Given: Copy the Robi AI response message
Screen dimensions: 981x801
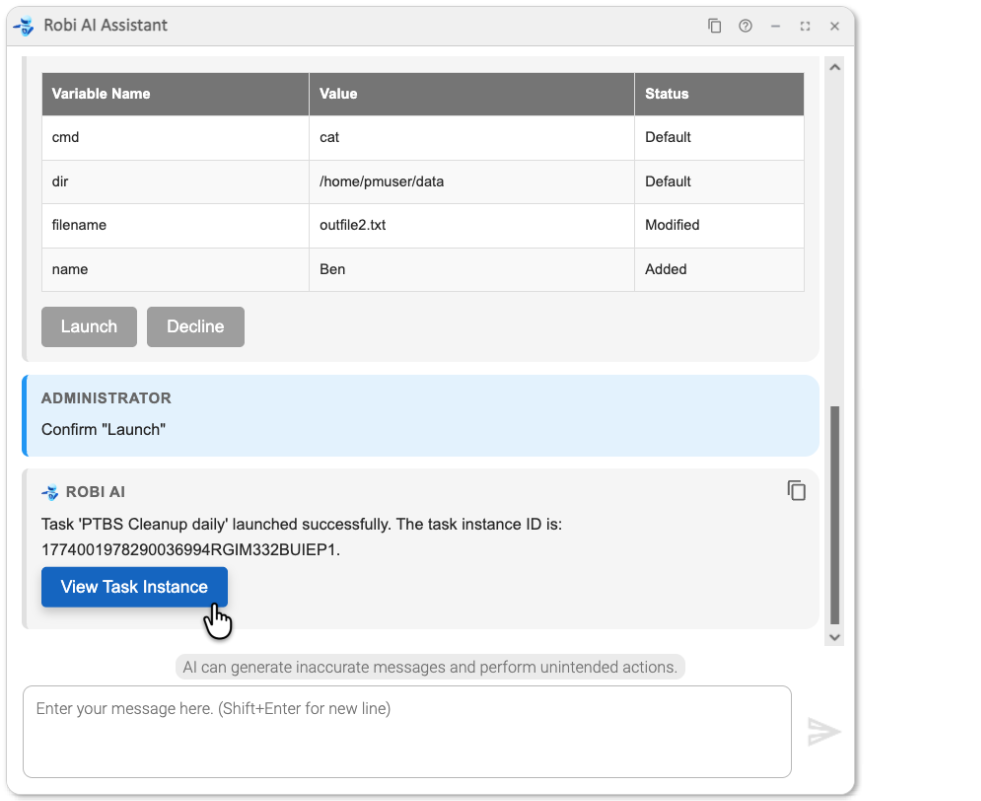Looking at the screenshot, I should click(796, 491).
